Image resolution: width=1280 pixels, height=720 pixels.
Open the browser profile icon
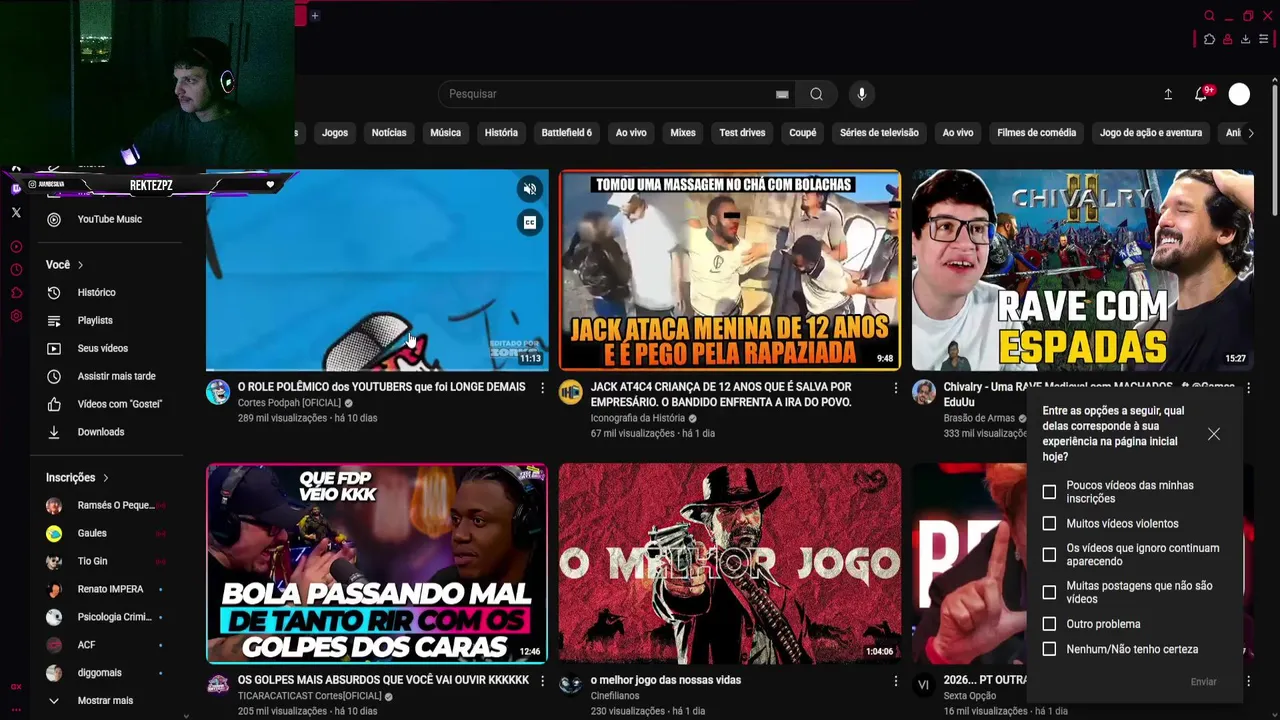click(x=1227, y=39)
